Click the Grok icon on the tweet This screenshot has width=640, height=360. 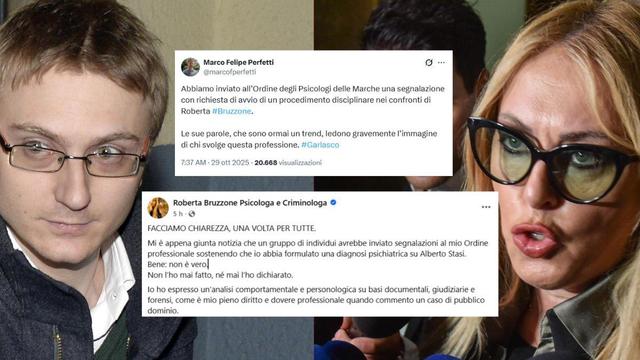429,62
